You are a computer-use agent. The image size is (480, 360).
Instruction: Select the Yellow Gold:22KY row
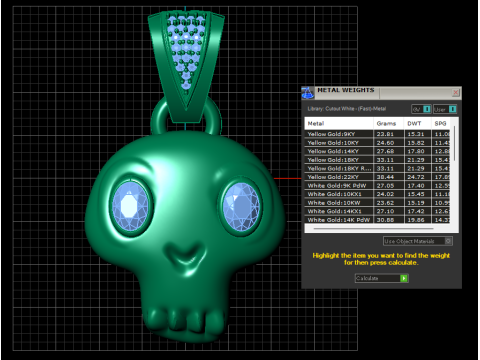point(377,177)
